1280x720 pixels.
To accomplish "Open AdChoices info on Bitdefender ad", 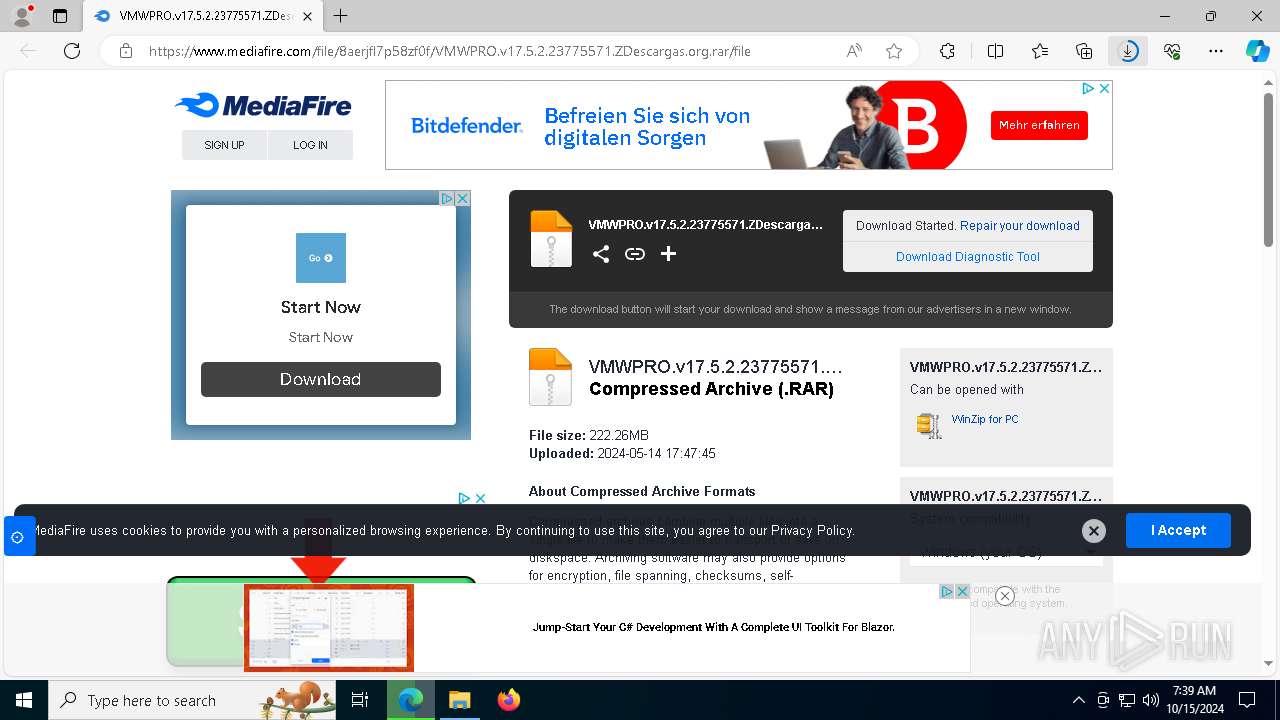I will (1088, 89).
